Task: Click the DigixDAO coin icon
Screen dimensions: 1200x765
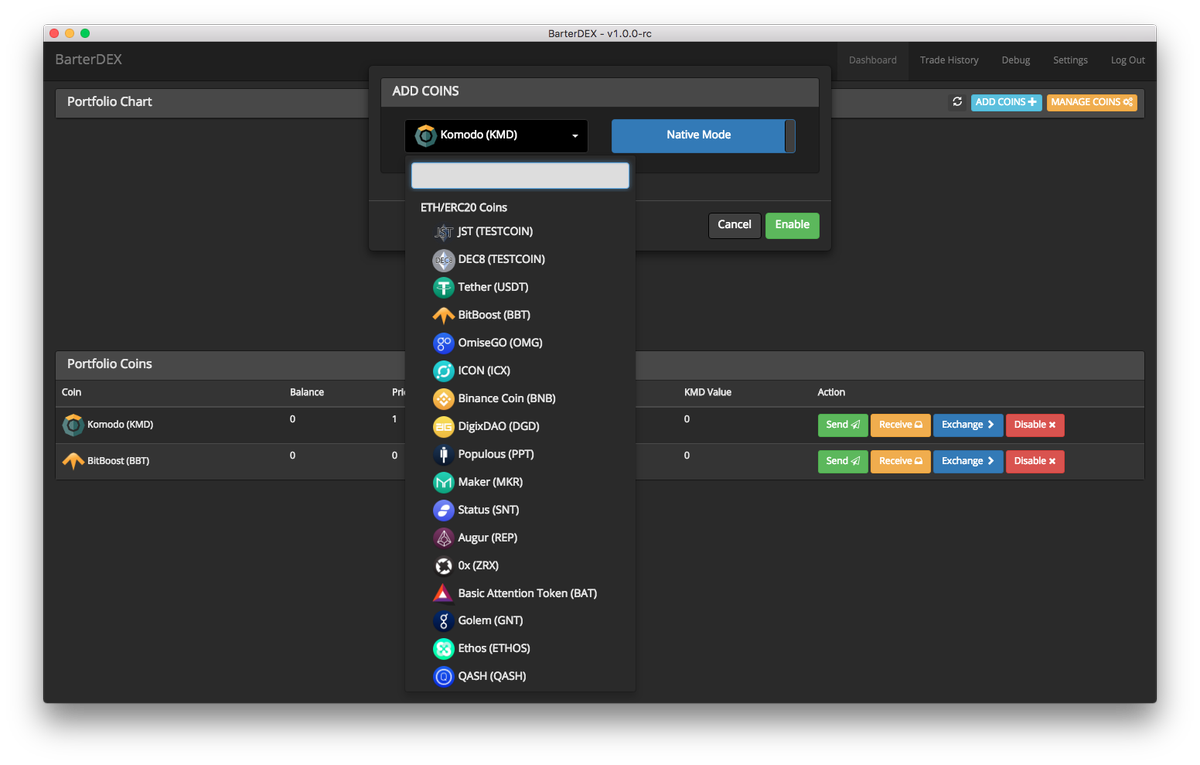Action: click(443, 427)
